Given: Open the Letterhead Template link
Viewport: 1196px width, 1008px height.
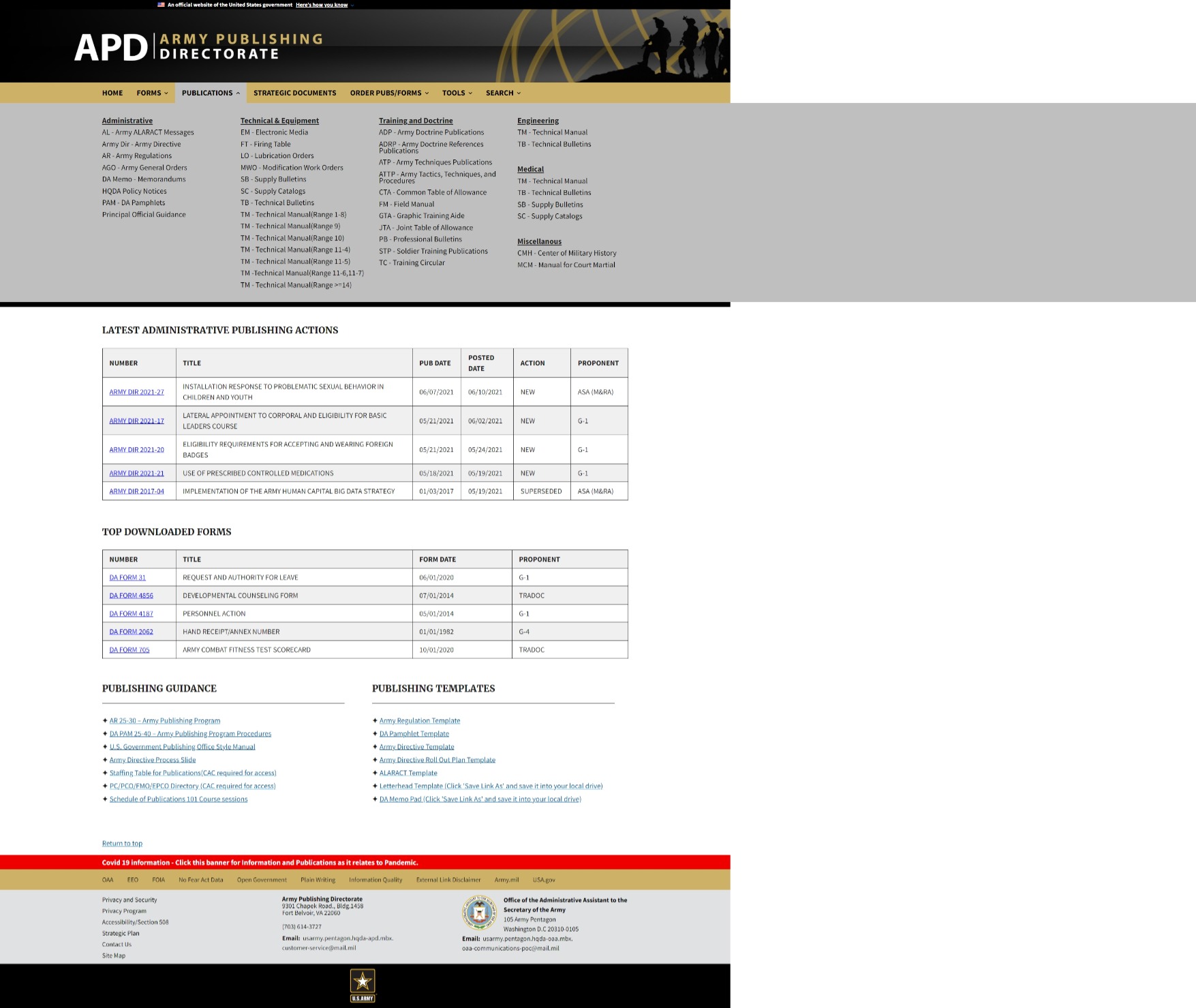Looking at the screenshot, I should [491, 786].
